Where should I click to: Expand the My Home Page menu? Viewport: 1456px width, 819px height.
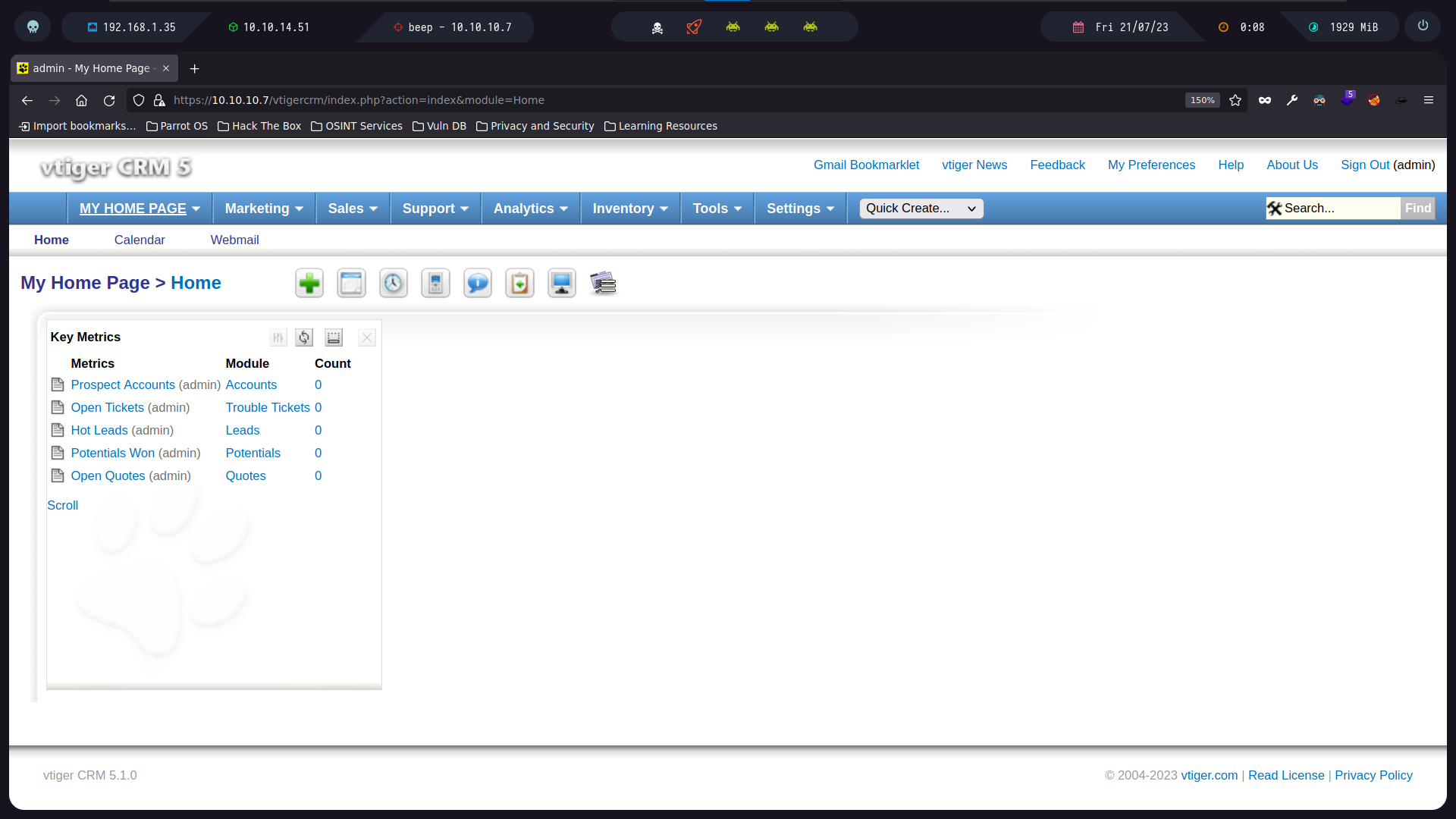pyautogui.click(x=140, y=209)
